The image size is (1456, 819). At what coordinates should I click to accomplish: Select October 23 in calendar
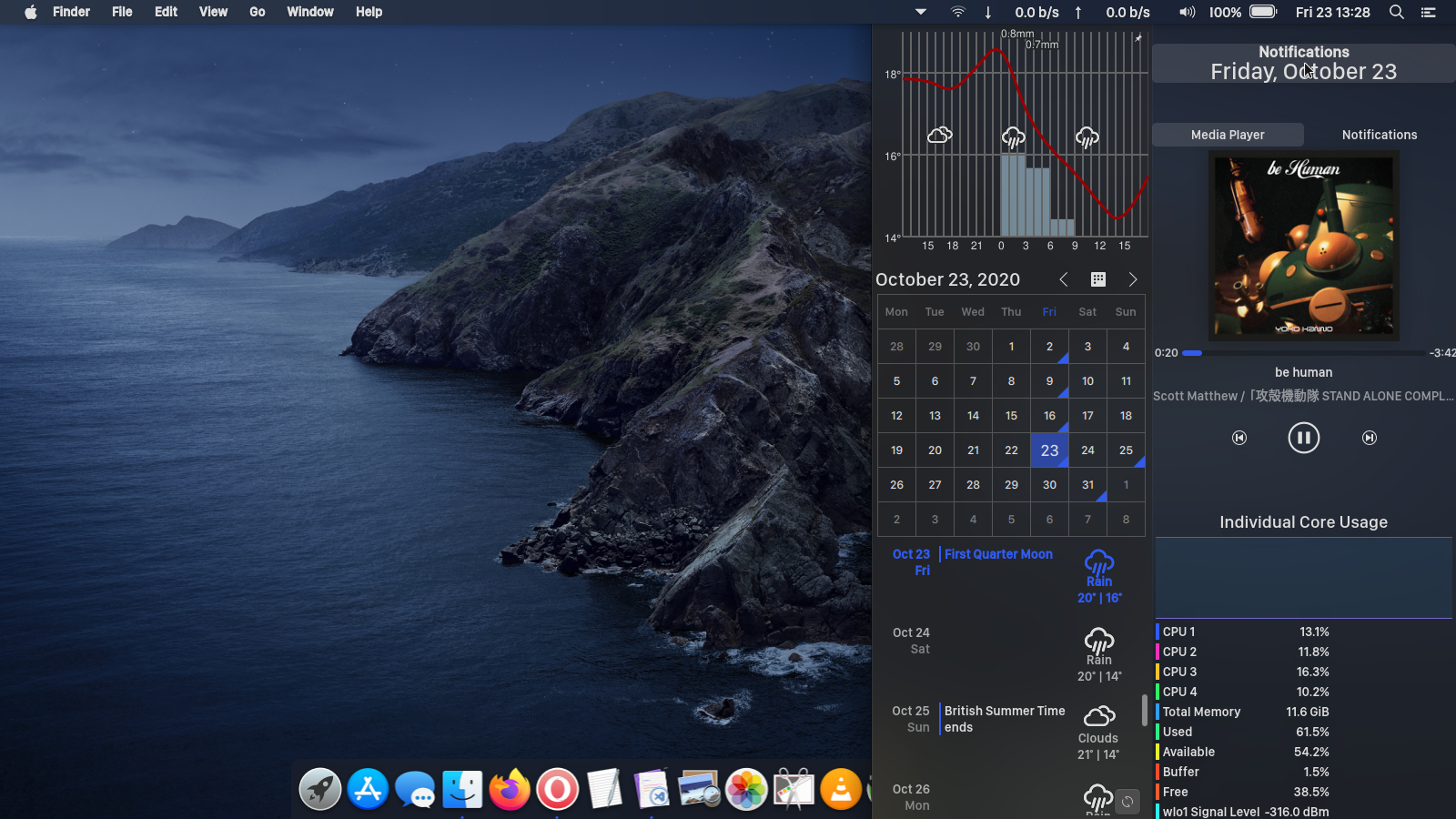coord(1049,450)
